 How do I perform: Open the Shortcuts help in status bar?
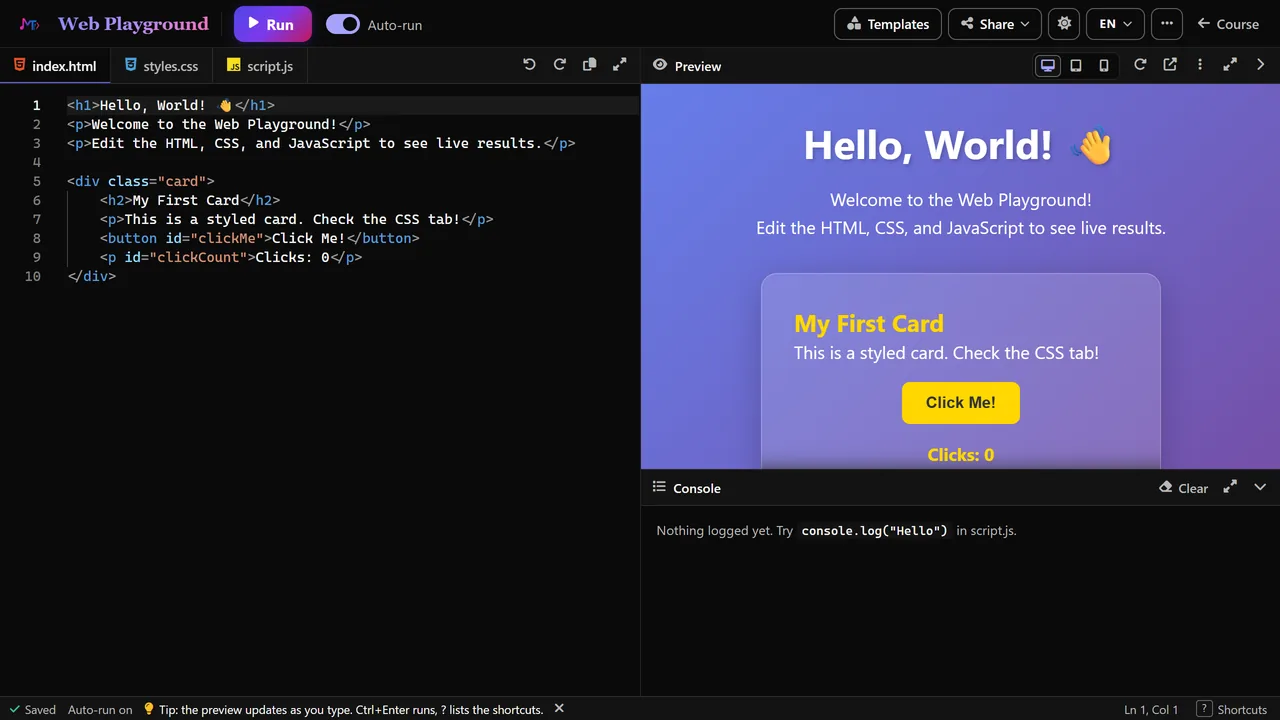click(x=1232, y=709)
